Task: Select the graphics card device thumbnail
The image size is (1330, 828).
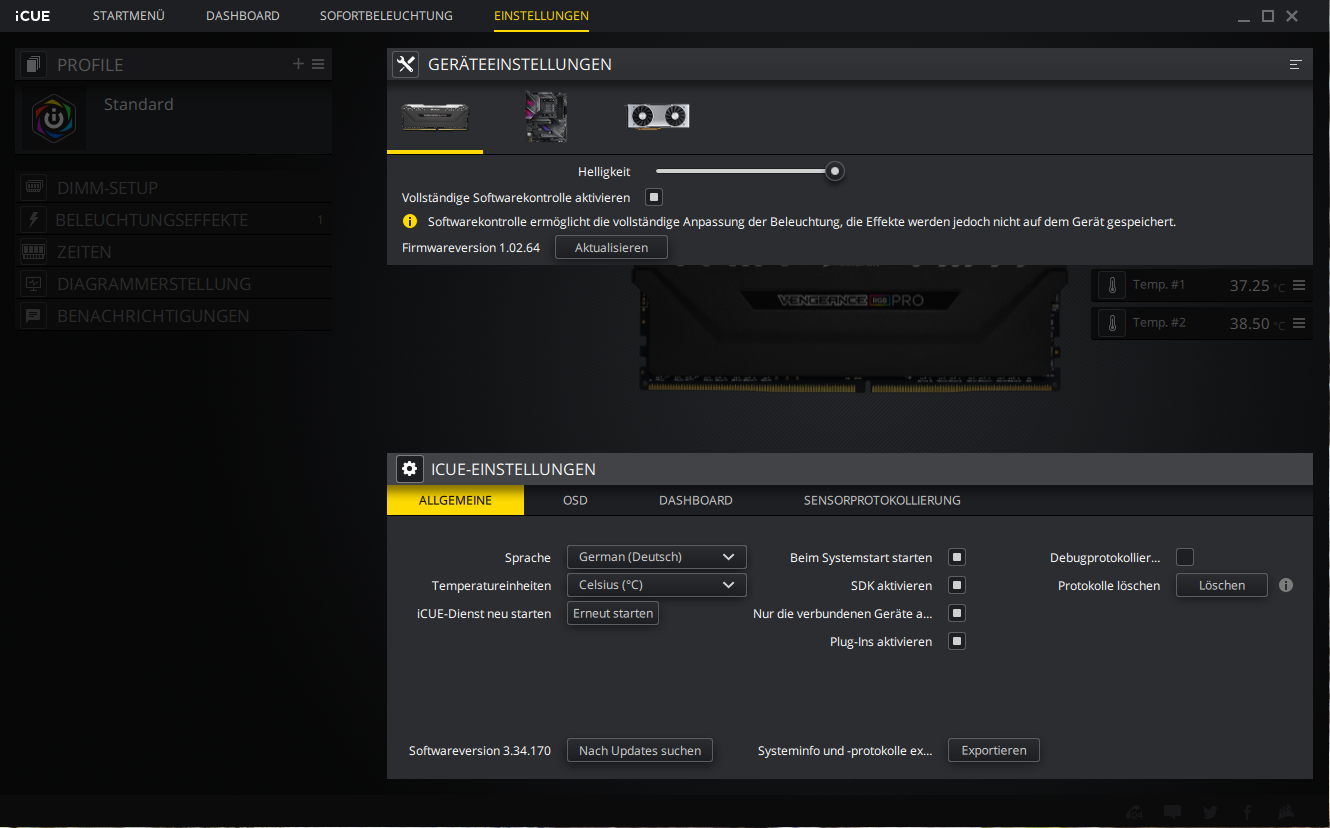Action: pyautogui.click(x=658, y=116)
